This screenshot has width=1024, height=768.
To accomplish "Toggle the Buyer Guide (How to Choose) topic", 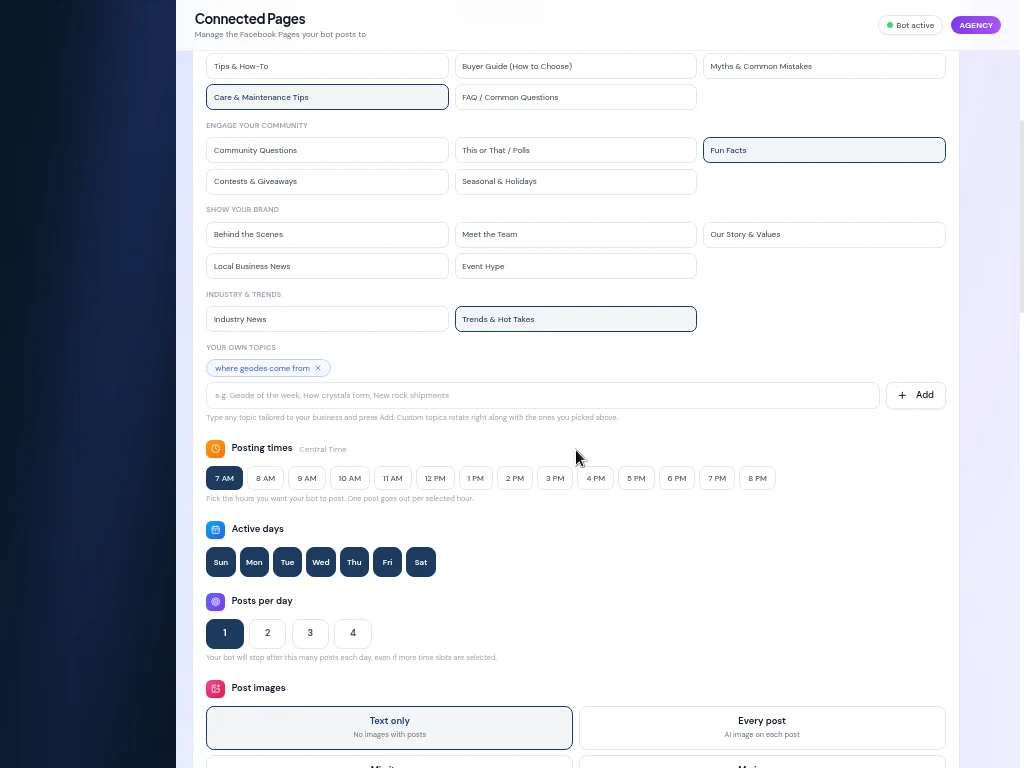I will [575, 66].
